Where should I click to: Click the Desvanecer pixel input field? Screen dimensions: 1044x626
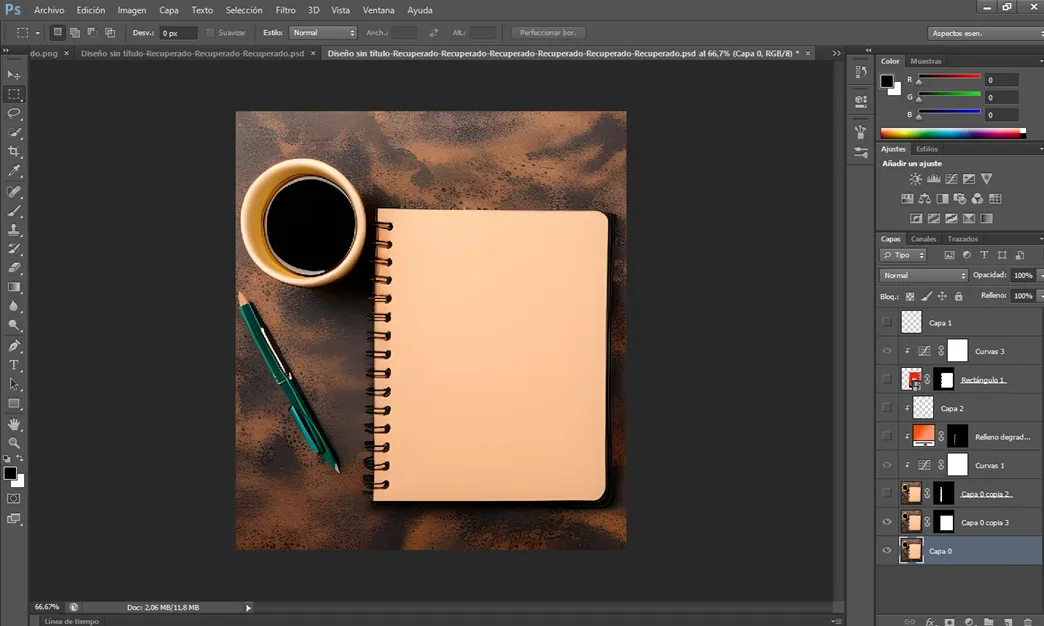[x=178, y=33]
